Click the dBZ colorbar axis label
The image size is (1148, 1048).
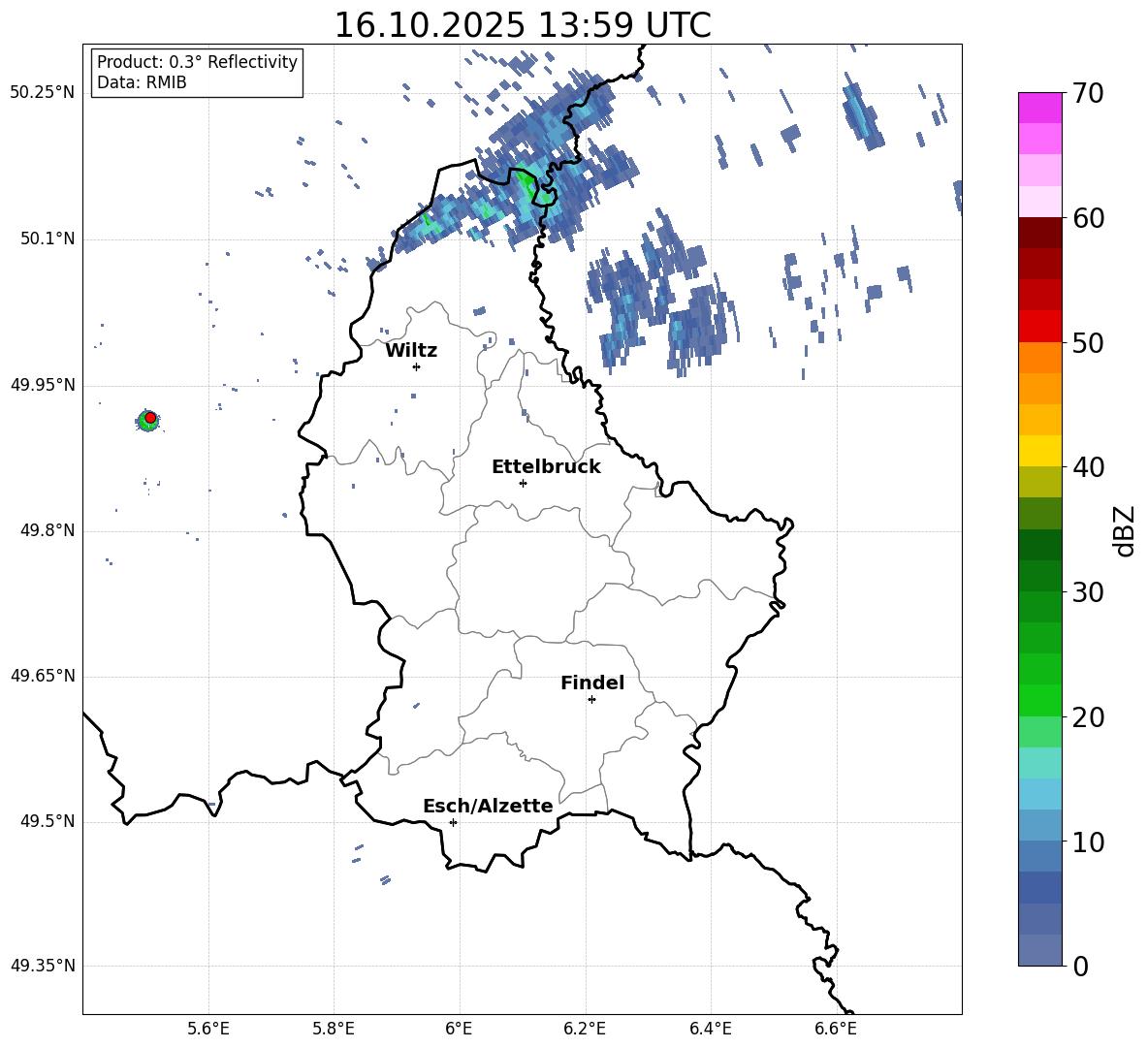coord(1126,530)
